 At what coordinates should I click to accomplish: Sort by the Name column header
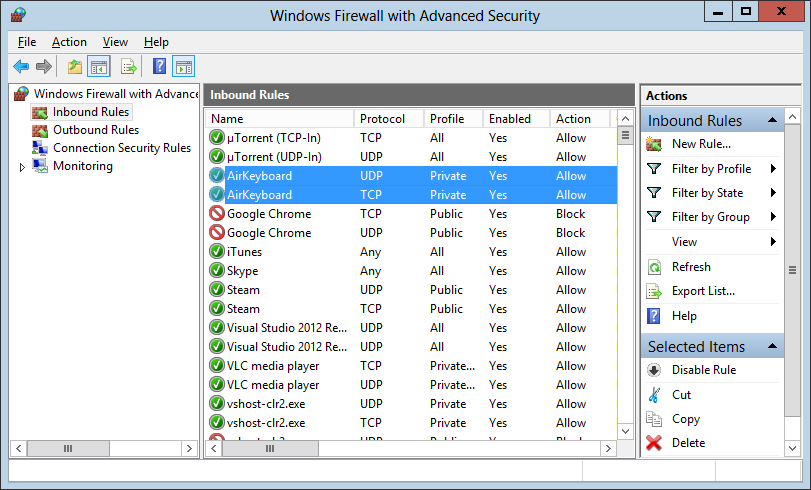(x=279, y=119)
